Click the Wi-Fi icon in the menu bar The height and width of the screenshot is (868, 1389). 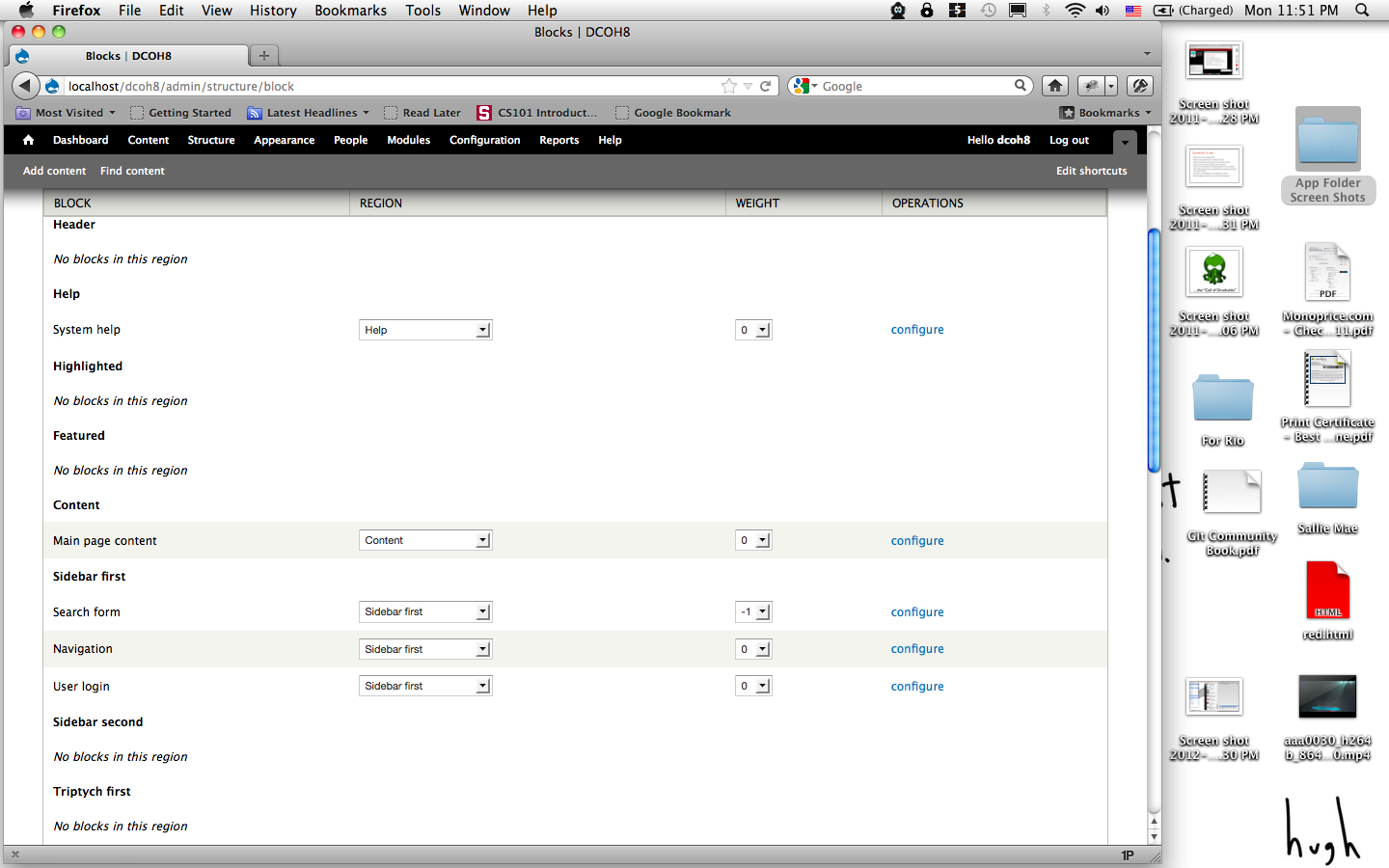click(1074, 11)
